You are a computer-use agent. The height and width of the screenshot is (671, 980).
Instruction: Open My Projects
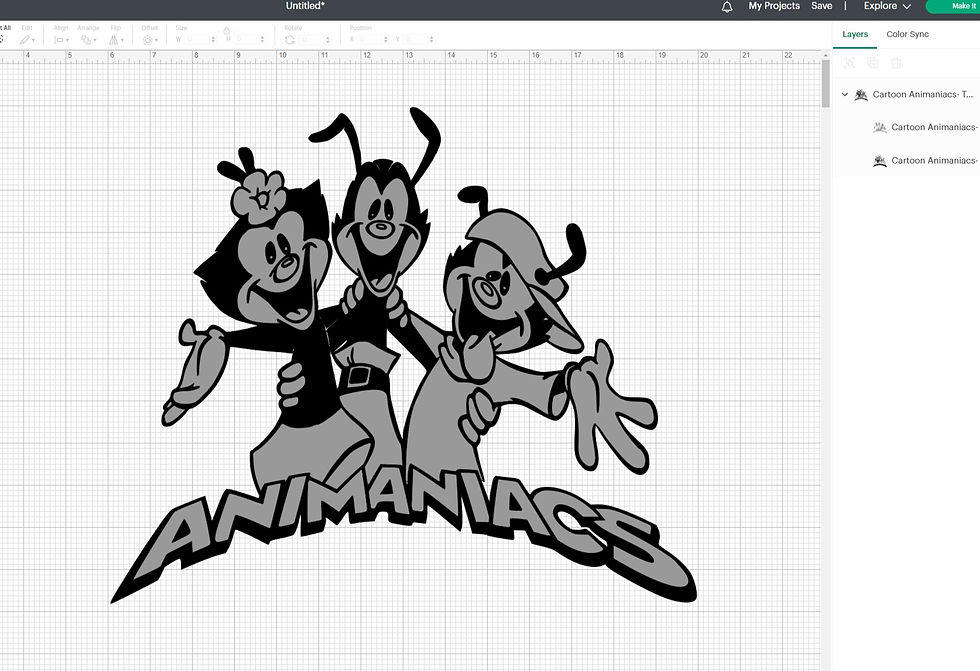pyautogui.click(x=773, y=6)
